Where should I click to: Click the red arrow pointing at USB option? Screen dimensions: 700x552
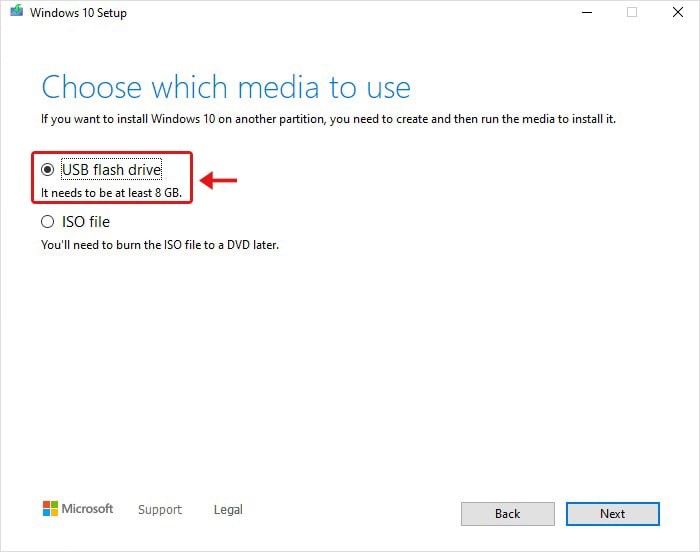[x=219, y=181]
